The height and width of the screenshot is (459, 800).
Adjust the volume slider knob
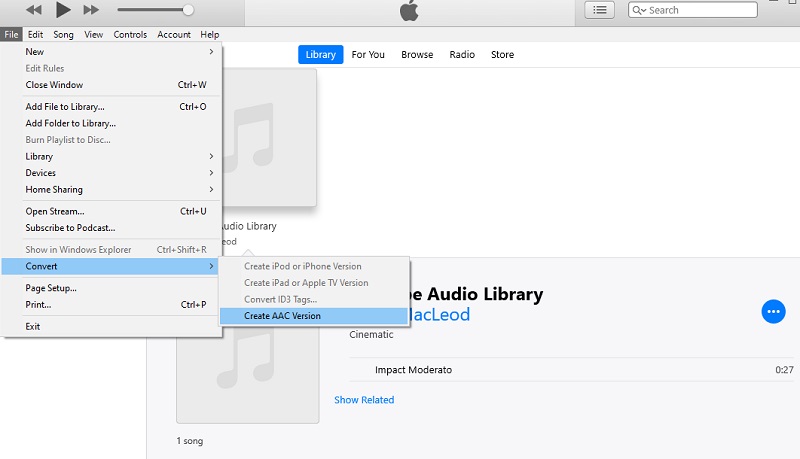pos(188,10)
